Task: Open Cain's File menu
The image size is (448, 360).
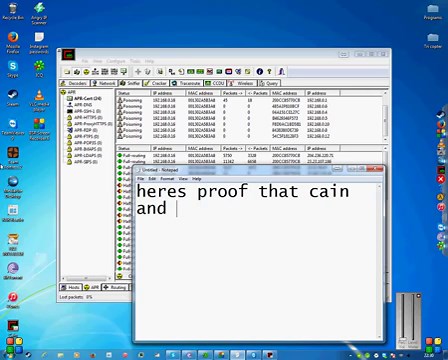Action: 85,61
